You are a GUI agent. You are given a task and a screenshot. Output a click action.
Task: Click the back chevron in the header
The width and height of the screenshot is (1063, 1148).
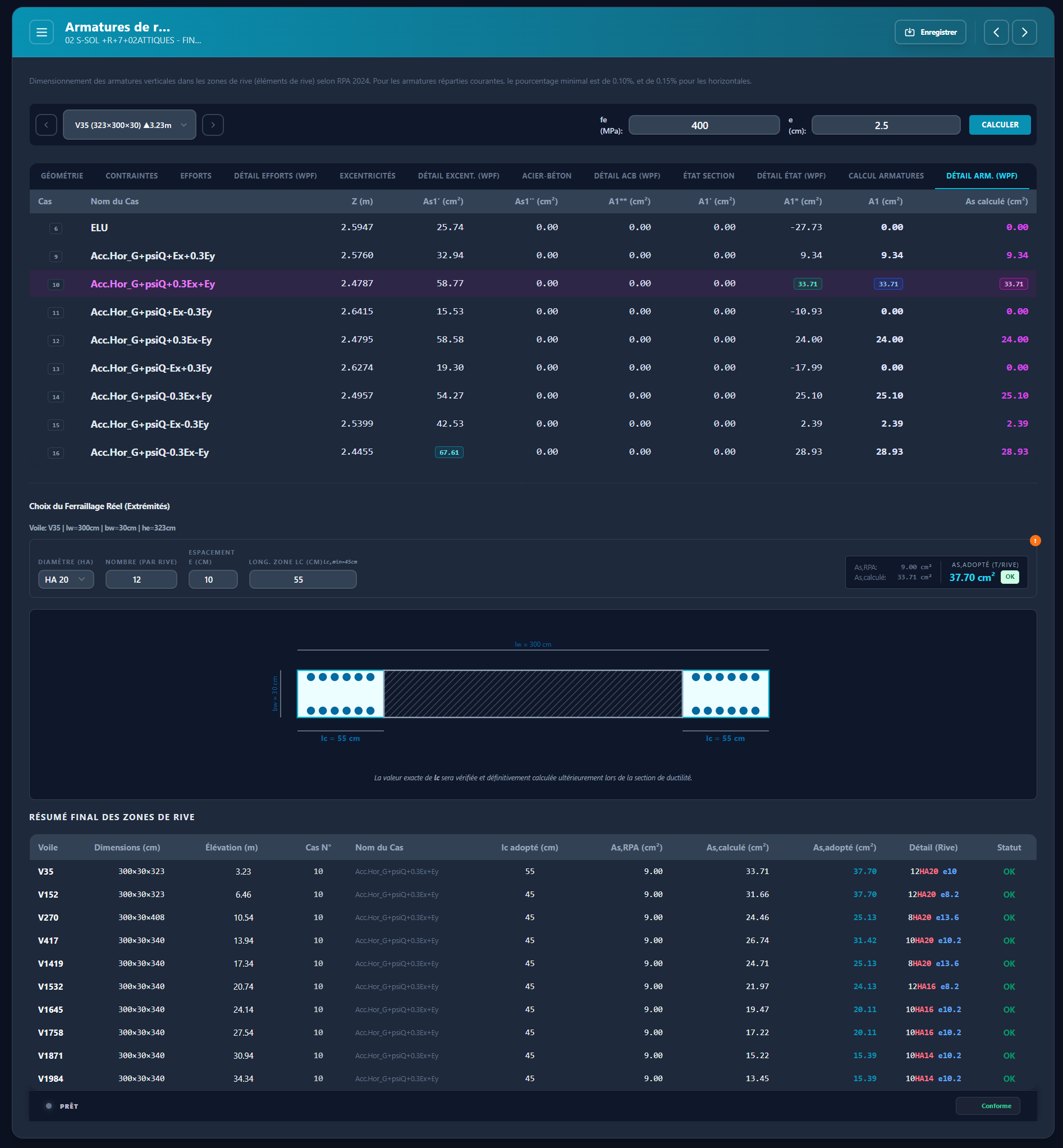pos(996,32)
